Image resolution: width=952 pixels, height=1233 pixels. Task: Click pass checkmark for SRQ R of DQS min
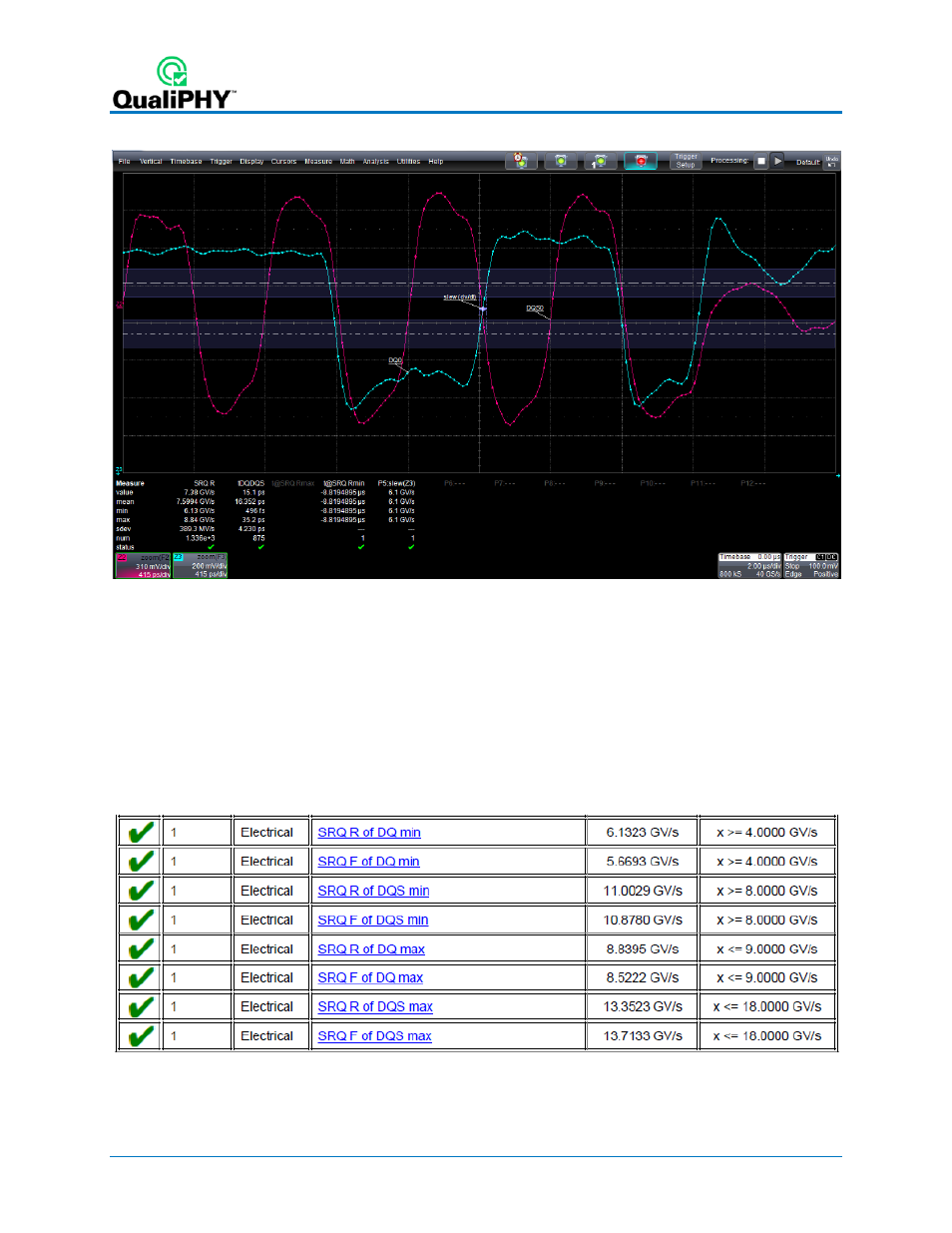coord(141,891)
